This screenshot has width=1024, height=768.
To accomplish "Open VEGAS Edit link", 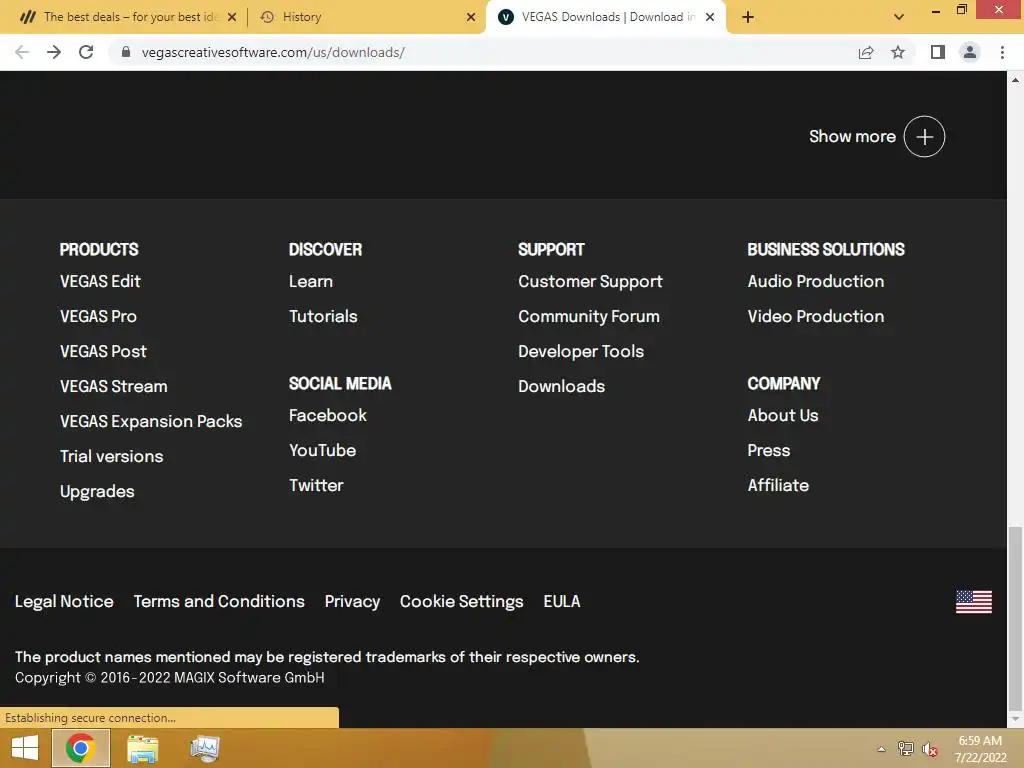I will coord(100,281).
